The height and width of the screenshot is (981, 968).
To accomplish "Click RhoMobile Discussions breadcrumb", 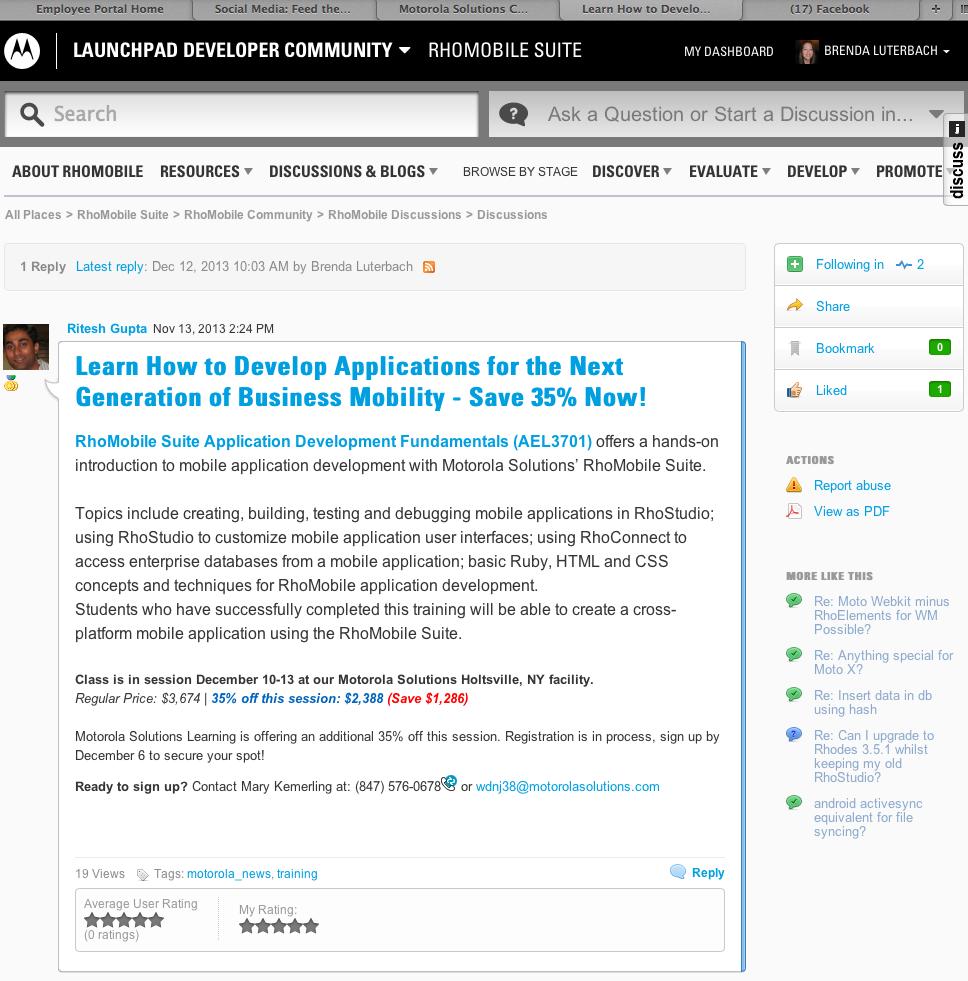I will click(394, 215).
